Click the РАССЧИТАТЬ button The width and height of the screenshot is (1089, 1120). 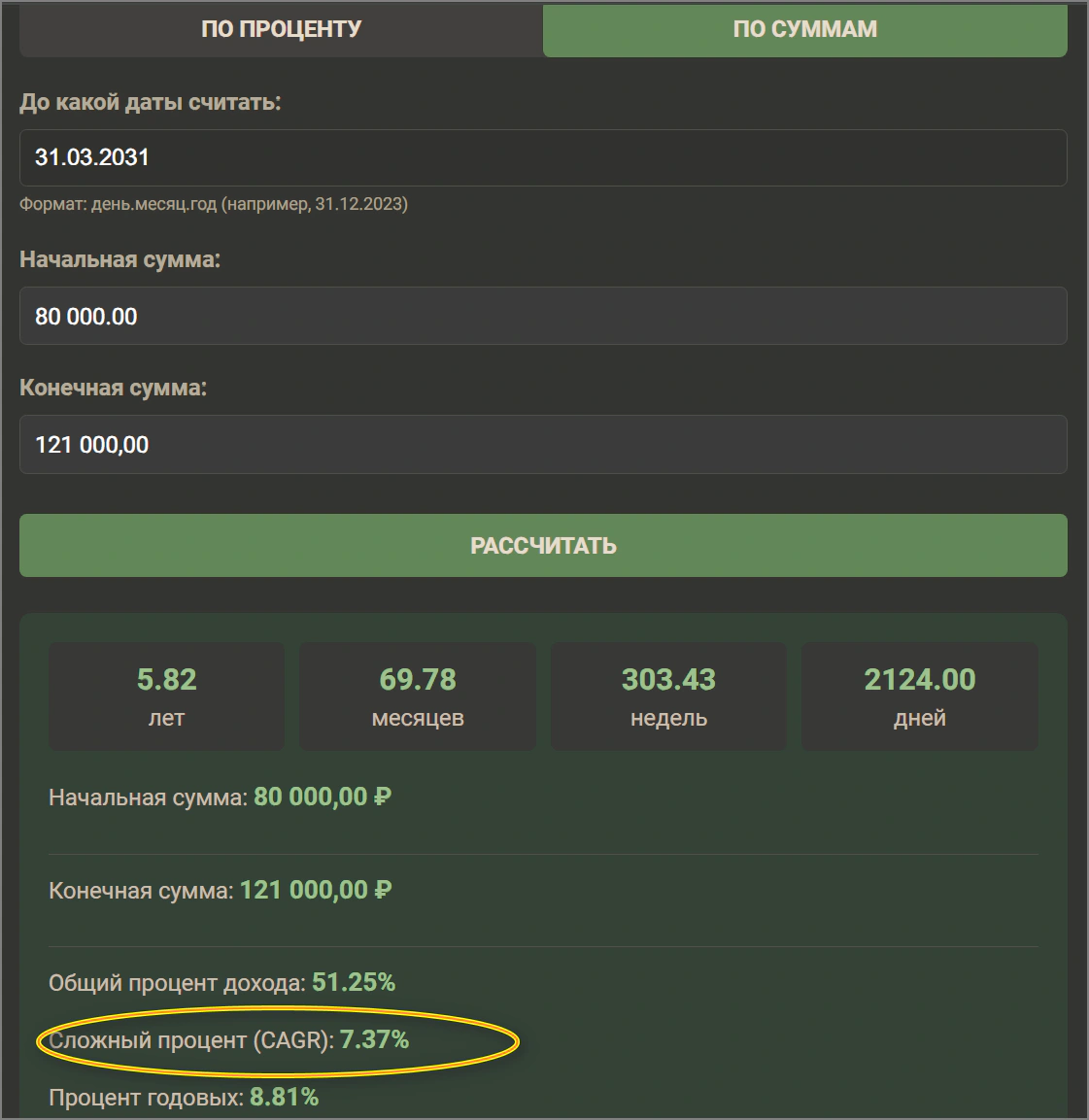click(543, 546)
